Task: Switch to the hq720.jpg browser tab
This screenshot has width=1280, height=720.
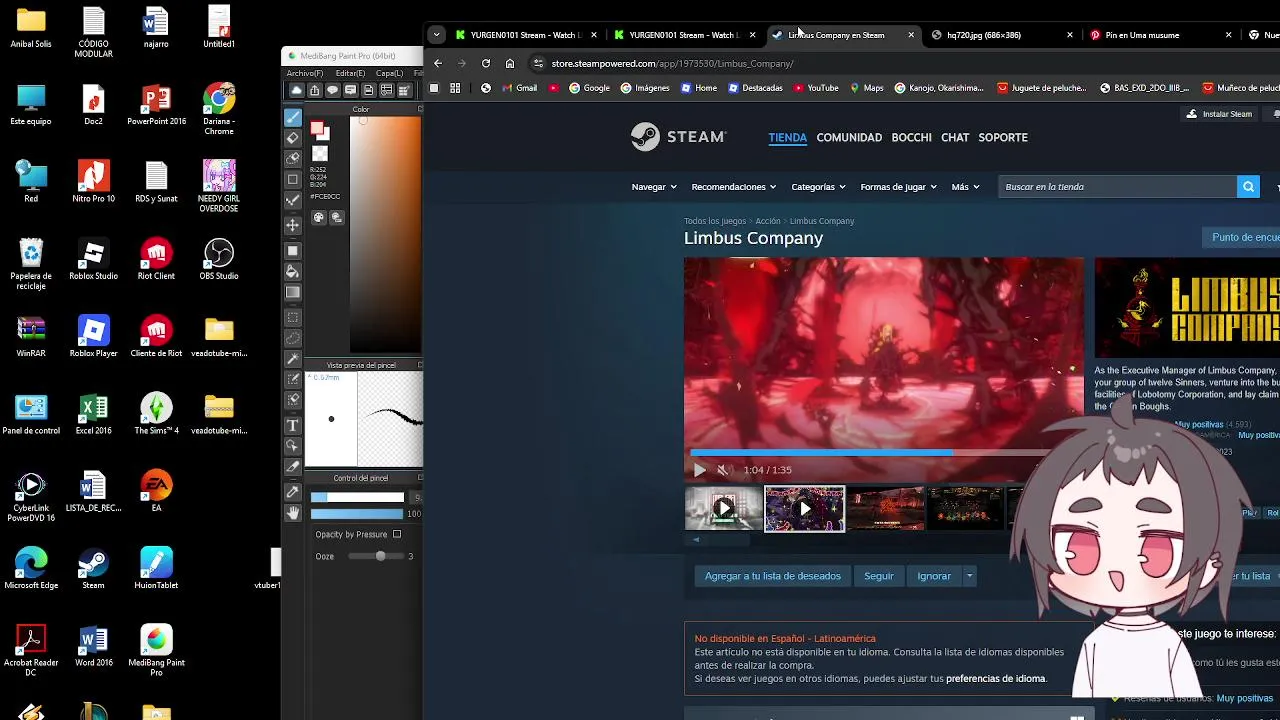Action: (1000, 35)
